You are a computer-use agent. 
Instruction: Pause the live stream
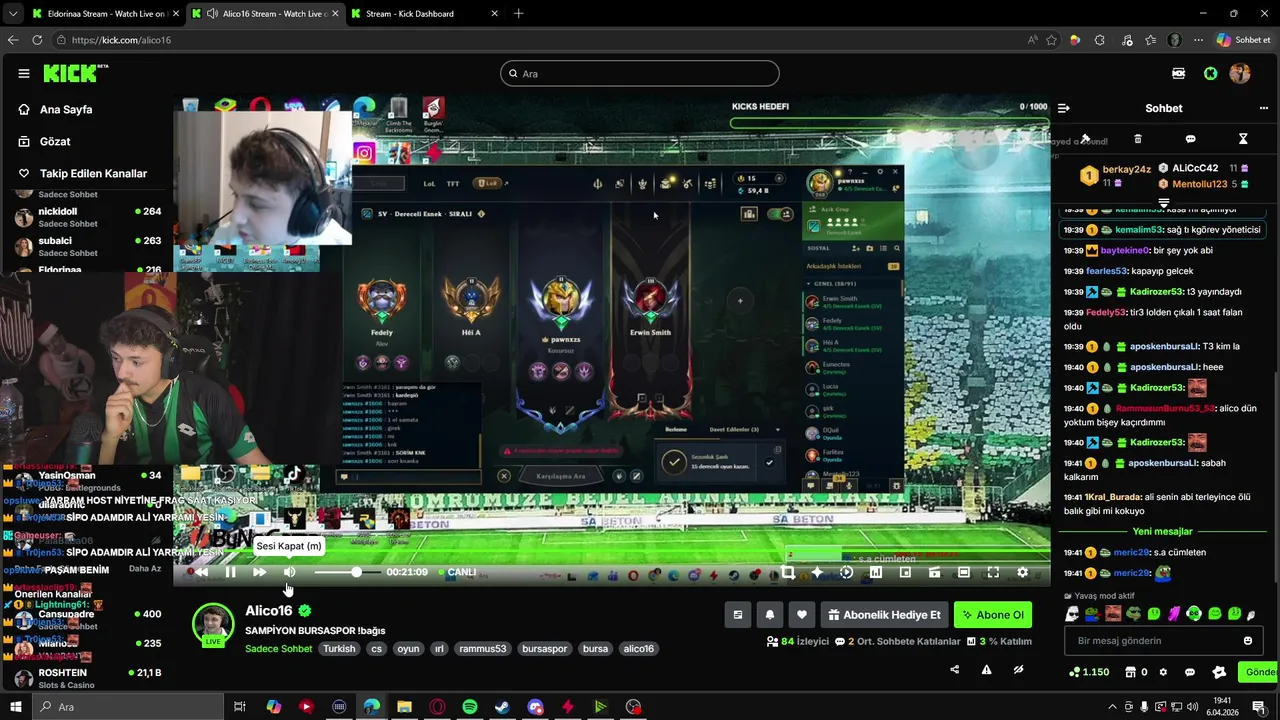pyautogui.click(x=230, y=572)
